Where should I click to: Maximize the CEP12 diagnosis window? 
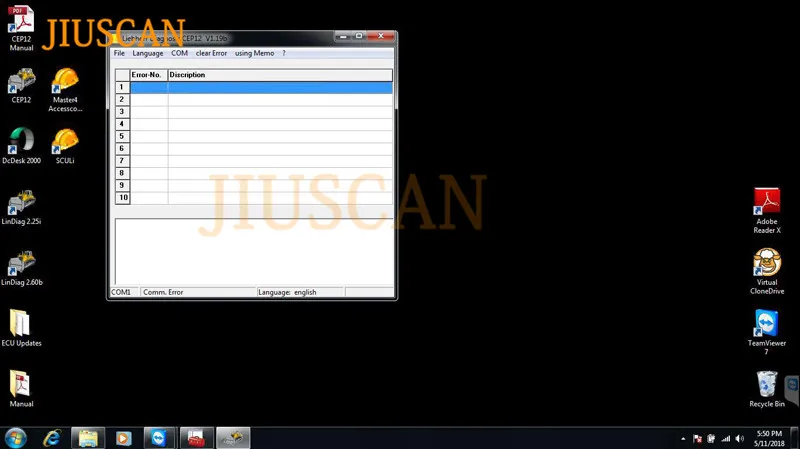(359, 36)
